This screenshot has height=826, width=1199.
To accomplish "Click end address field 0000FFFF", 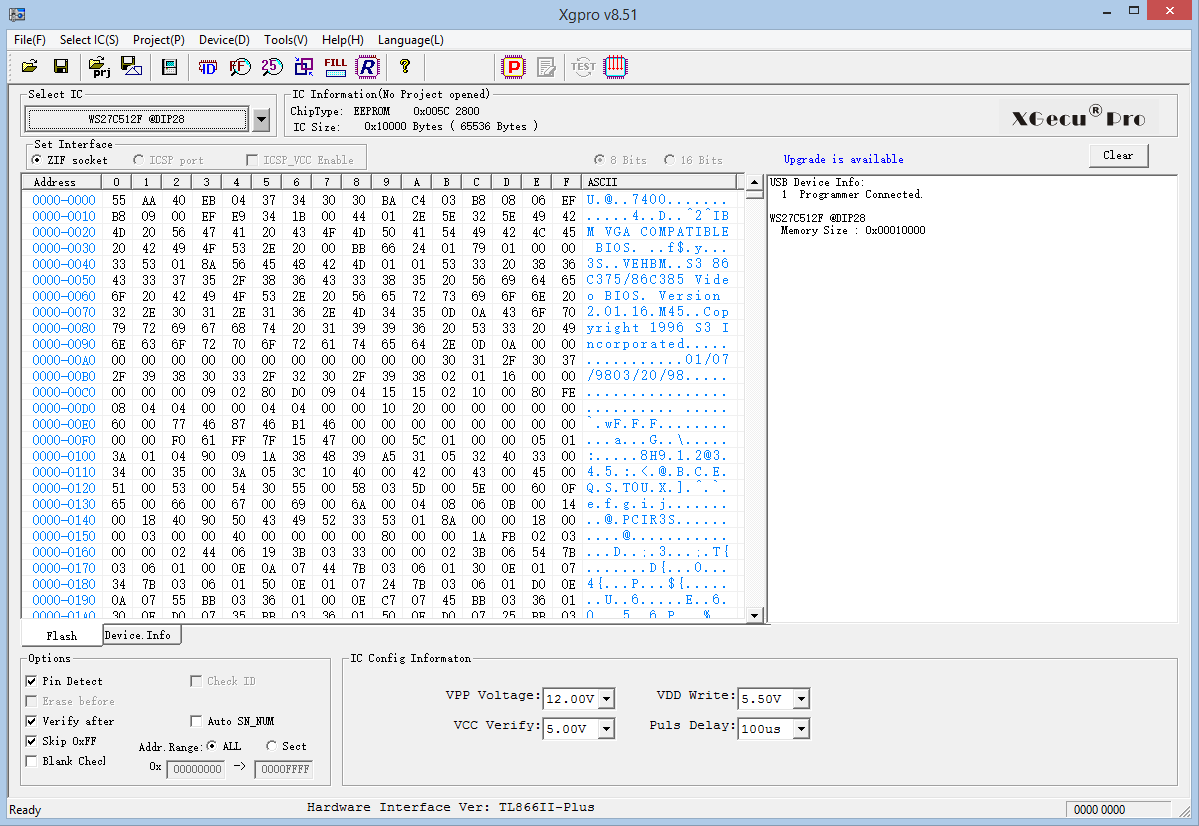I will [x=284, y=769].
